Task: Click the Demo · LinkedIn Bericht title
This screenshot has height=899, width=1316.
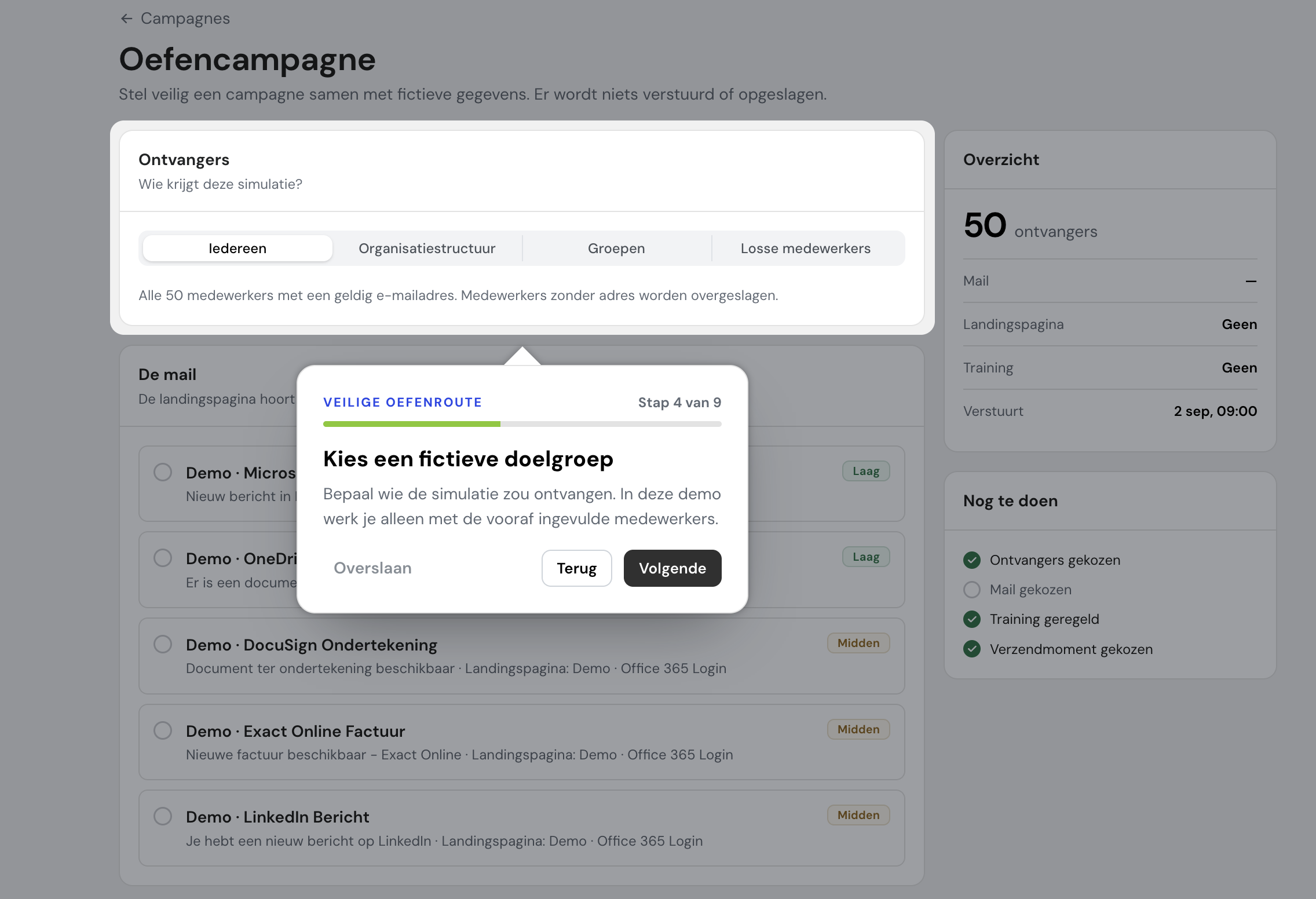Action: pyautogui.click(x=277, y=817)
